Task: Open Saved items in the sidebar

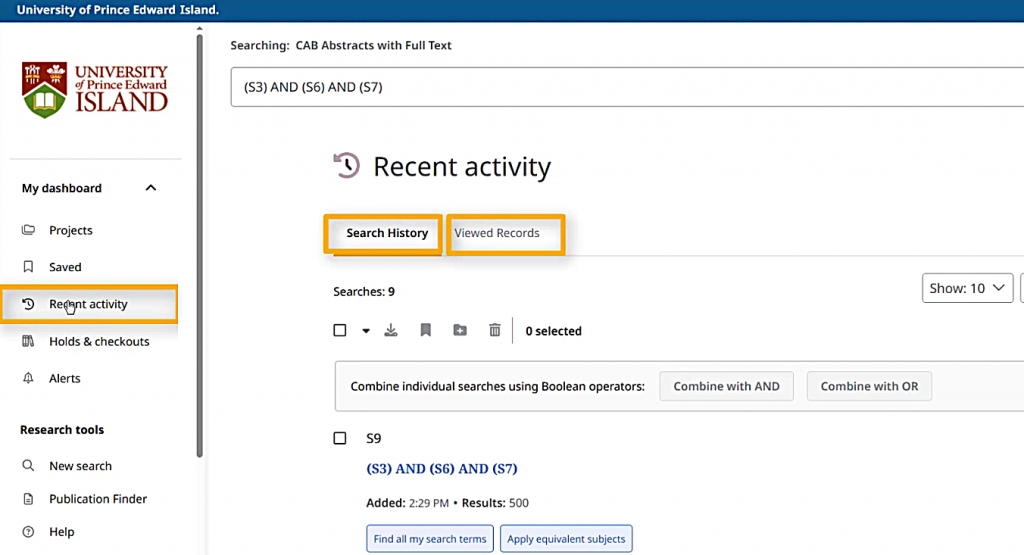Action: coord(65,267)
